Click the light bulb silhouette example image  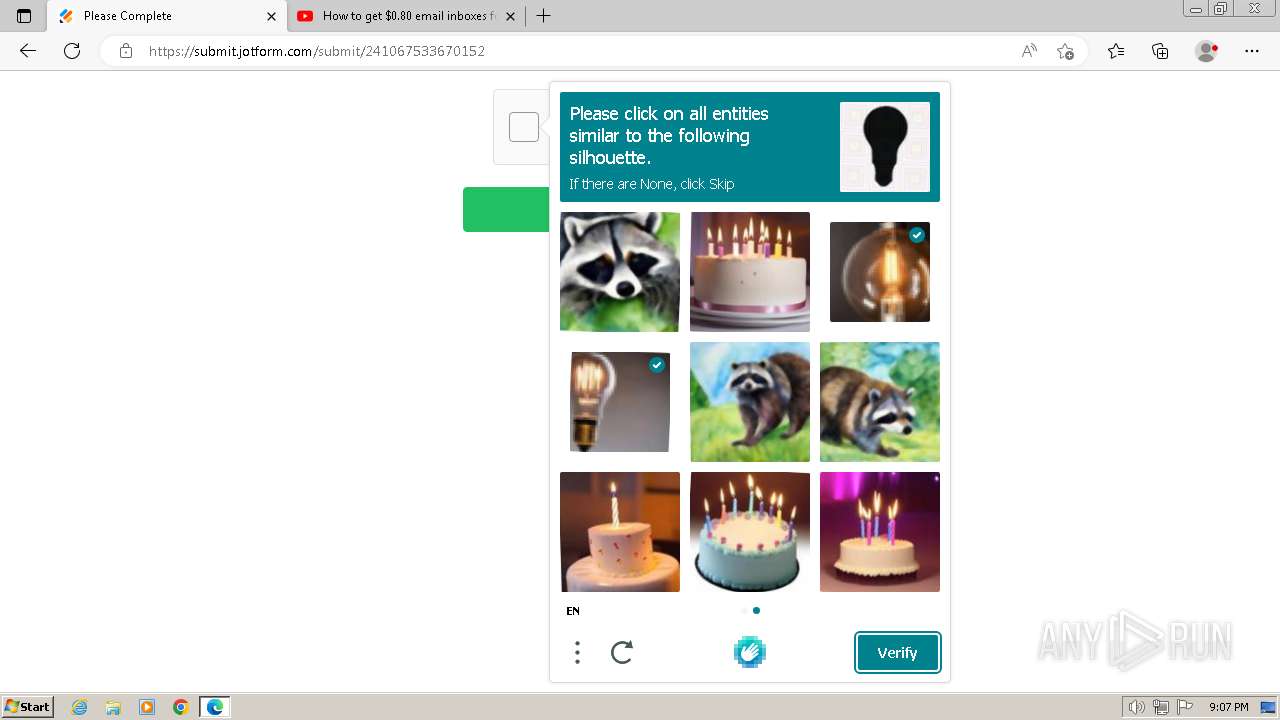pyautogui.click(x=885, y=147)
